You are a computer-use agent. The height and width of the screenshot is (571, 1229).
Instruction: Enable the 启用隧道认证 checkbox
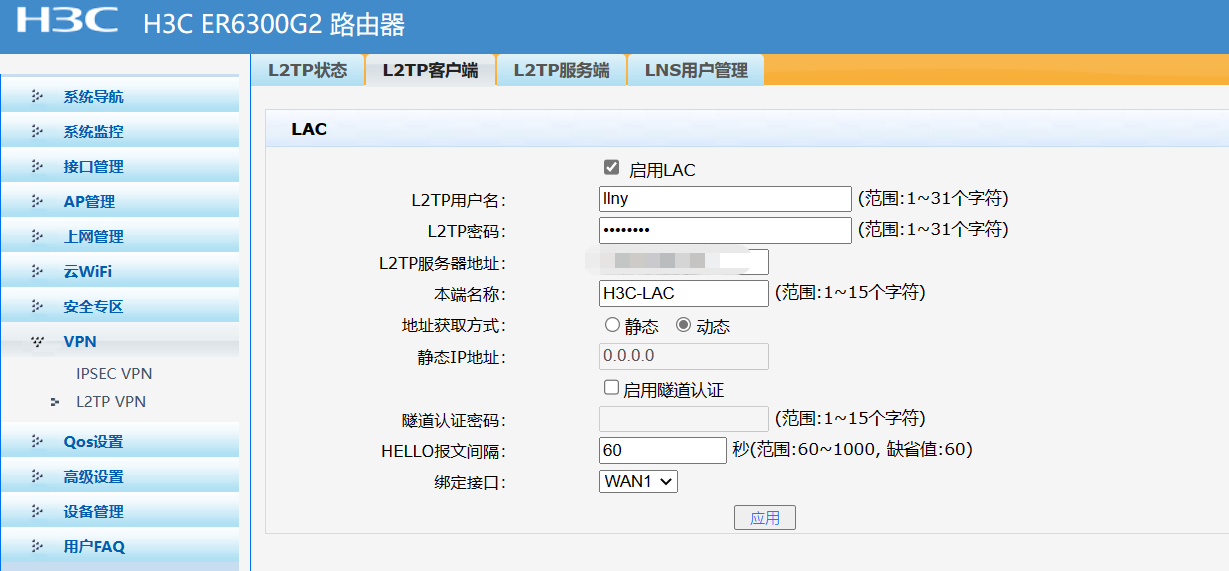tap(611, 388)
